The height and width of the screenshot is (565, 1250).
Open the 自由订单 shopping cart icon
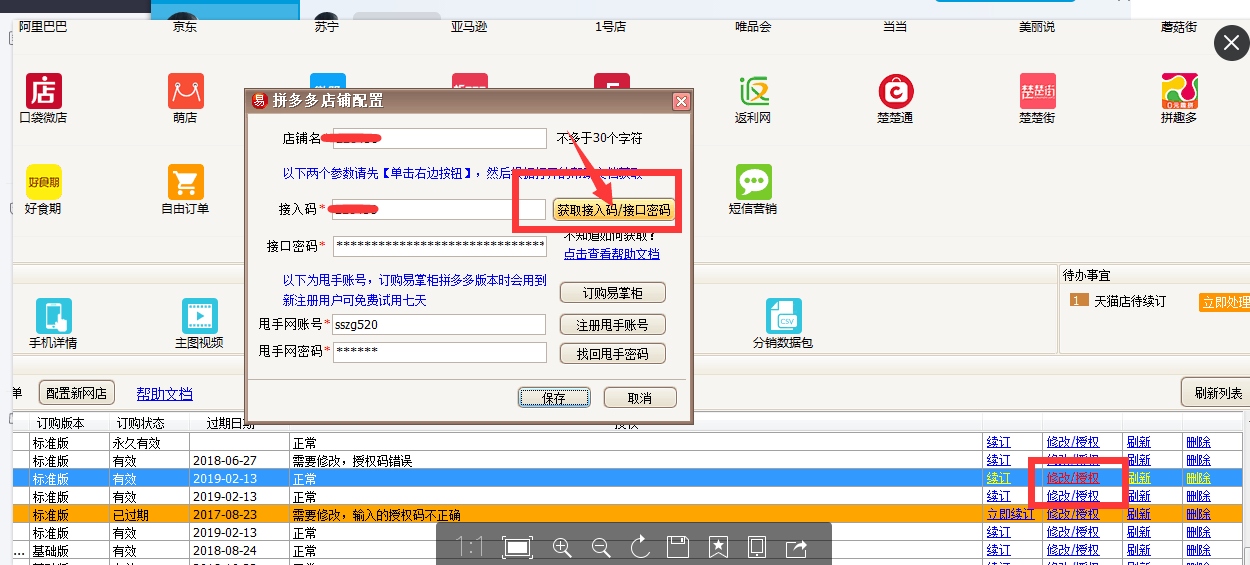tap(186, 182)
